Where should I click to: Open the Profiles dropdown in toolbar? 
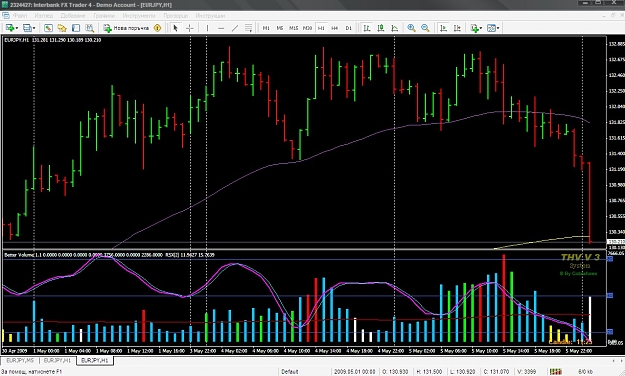pyautogui.click(x=29, y=28)
